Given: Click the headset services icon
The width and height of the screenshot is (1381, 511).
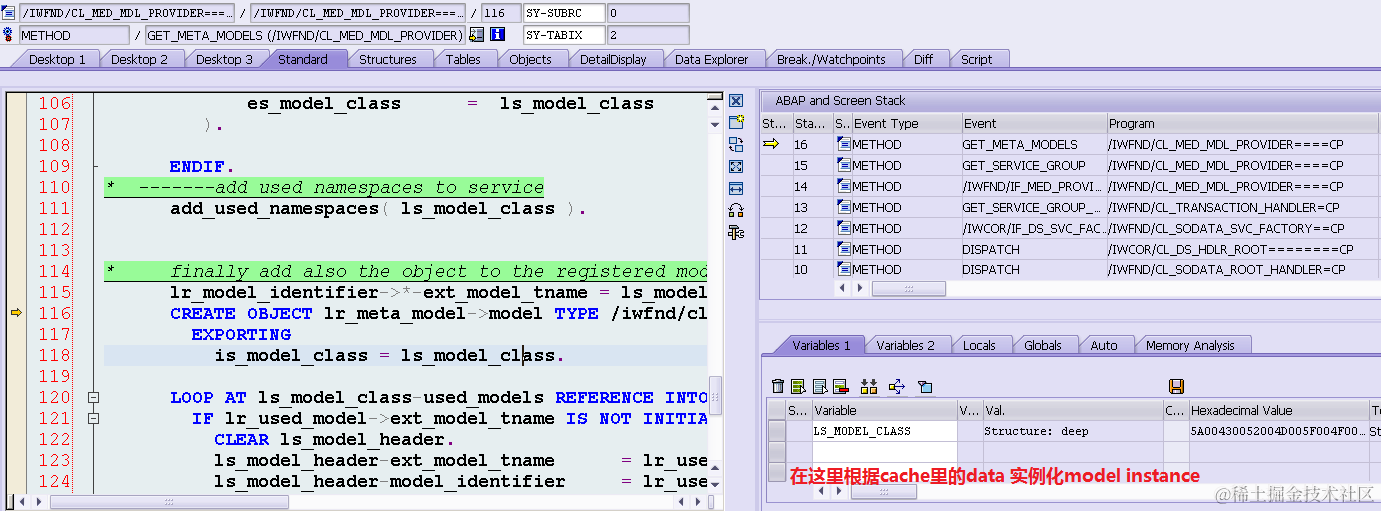Looking at the screenshot, I should (736, 211).
